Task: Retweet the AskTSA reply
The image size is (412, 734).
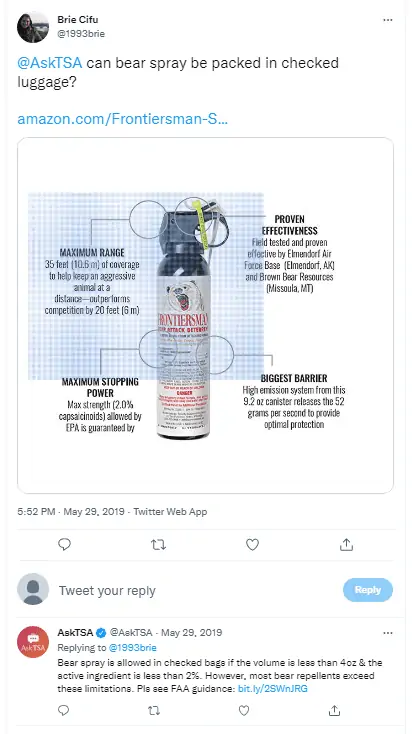Action: (x=154, y=711)
